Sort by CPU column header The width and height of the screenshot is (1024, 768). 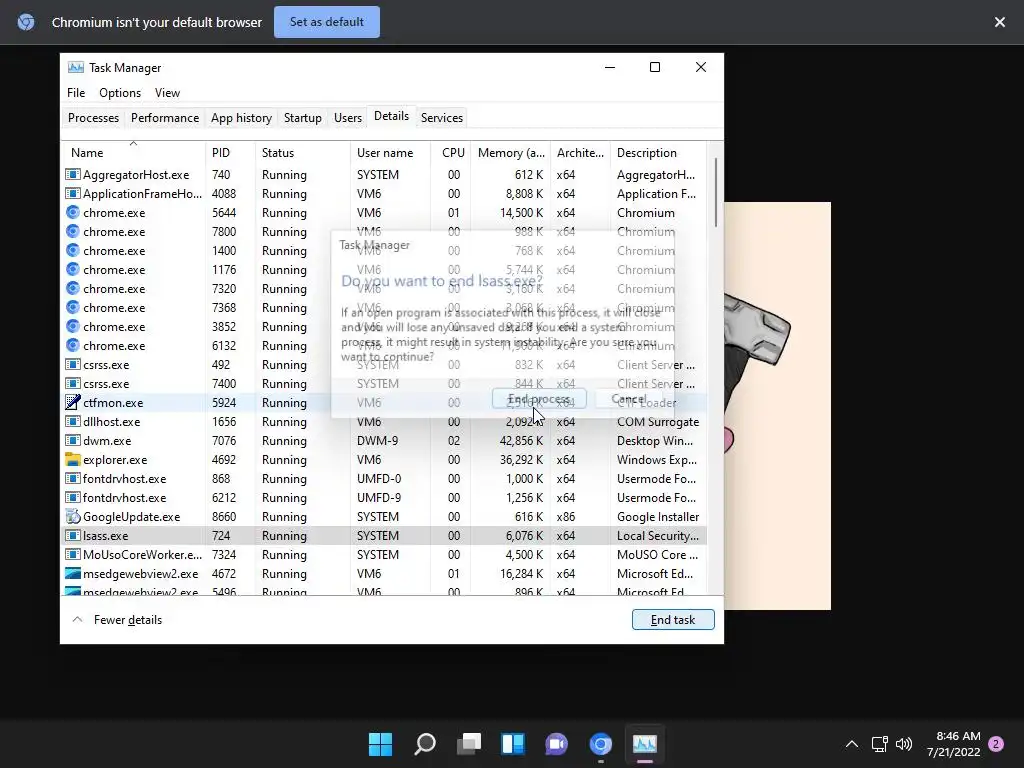(451, 152)
